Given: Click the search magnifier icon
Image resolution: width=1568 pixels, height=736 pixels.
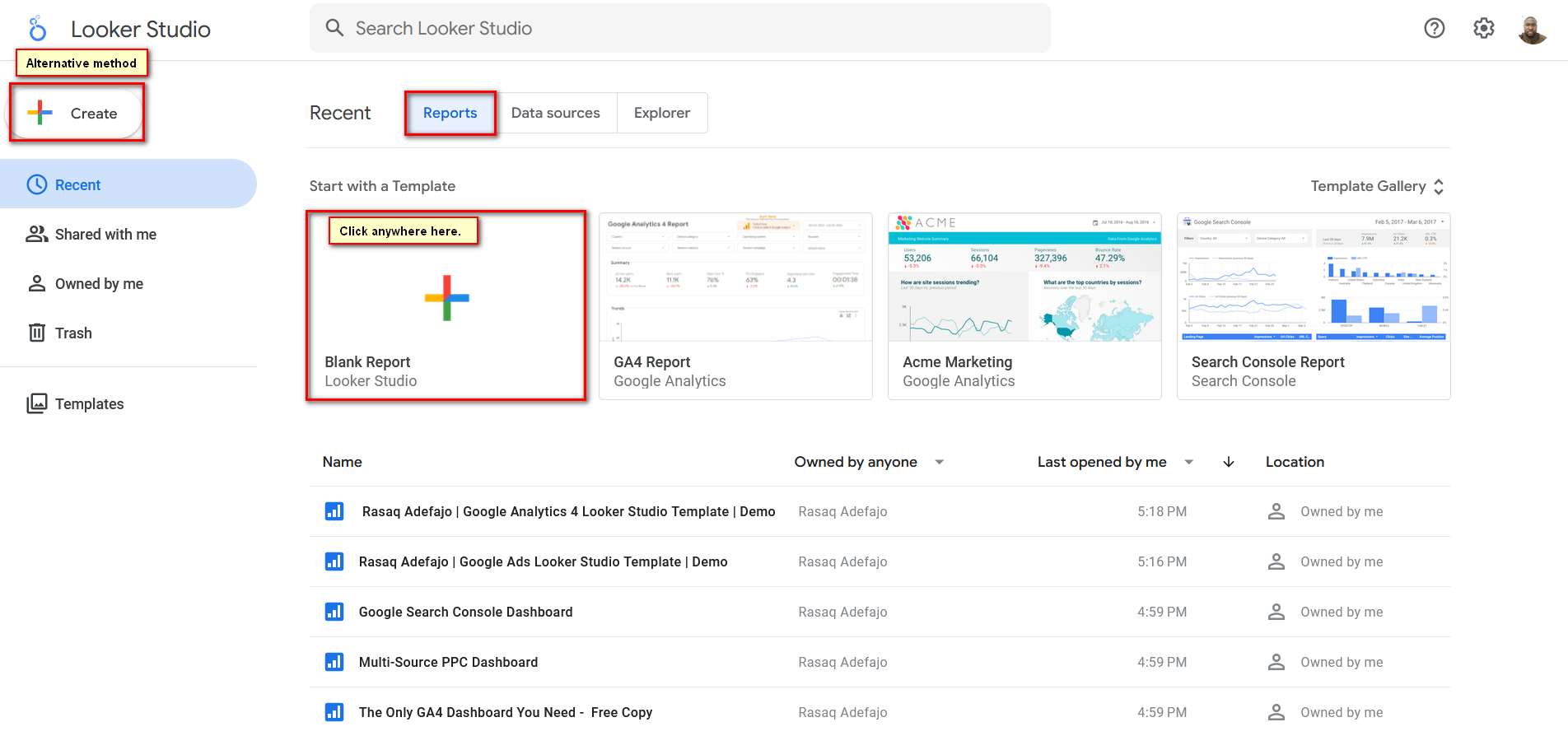Looking at the screenshot, I should coord(334,28).
